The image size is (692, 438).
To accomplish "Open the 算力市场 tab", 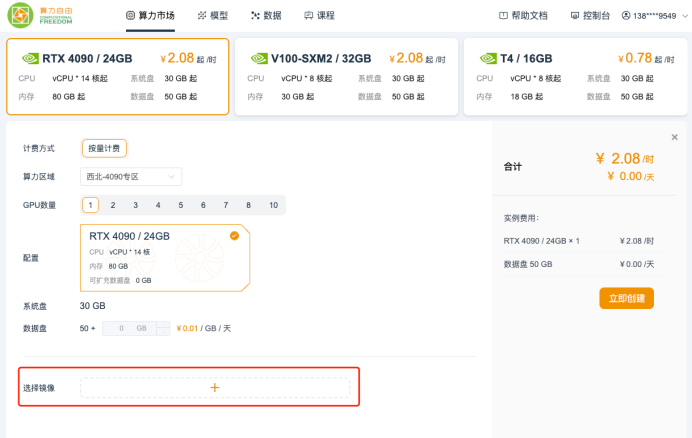I will click(150, 15).
